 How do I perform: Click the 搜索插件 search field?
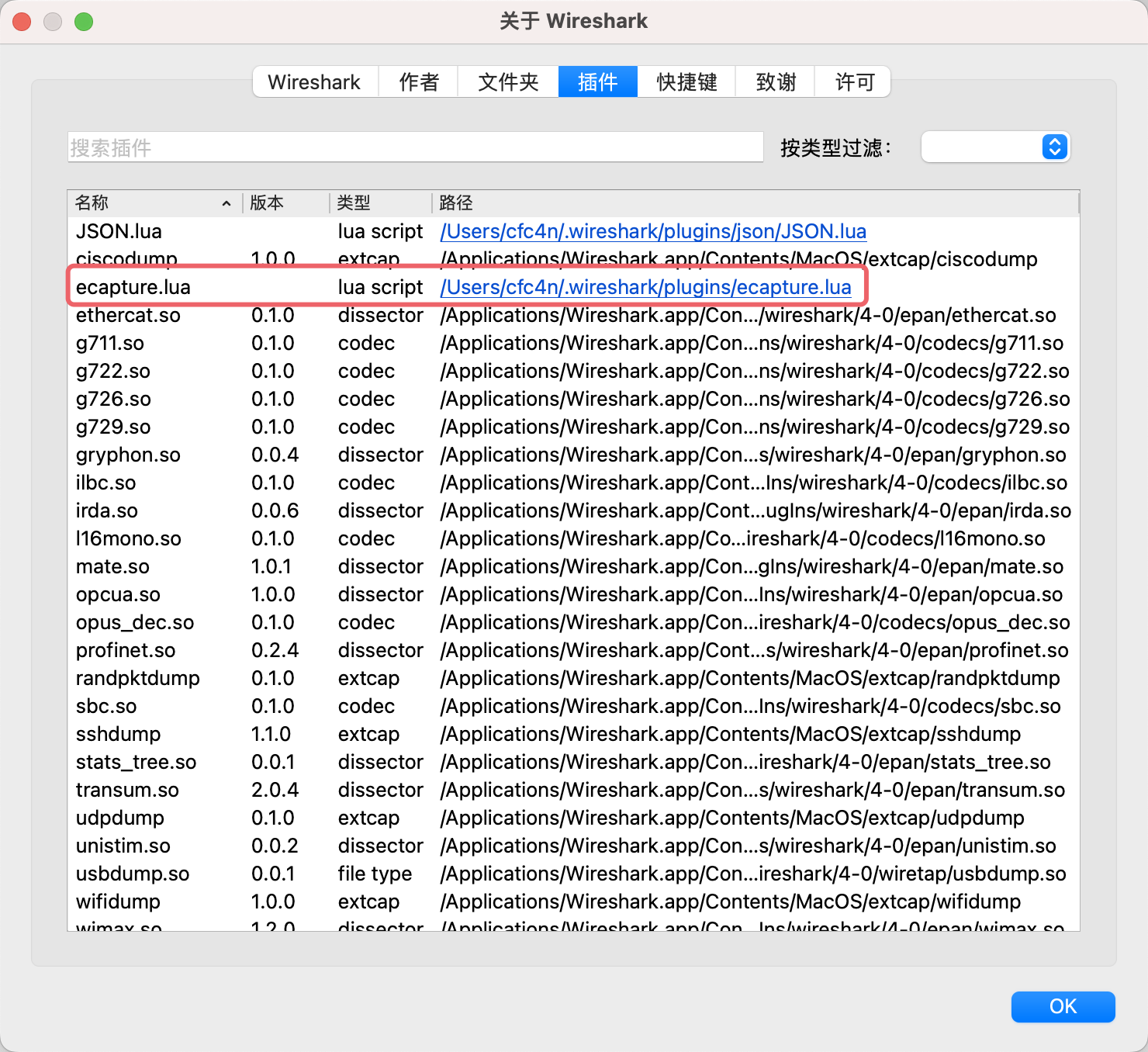click(416, 147)
